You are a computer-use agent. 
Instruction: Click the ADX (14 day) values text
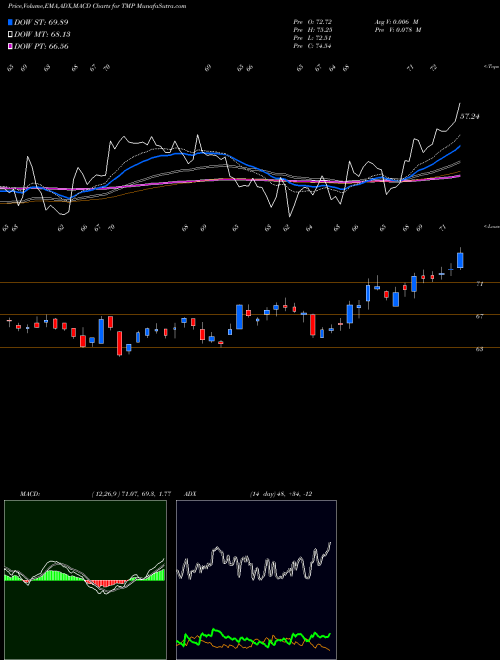click(x=280, y=494)
